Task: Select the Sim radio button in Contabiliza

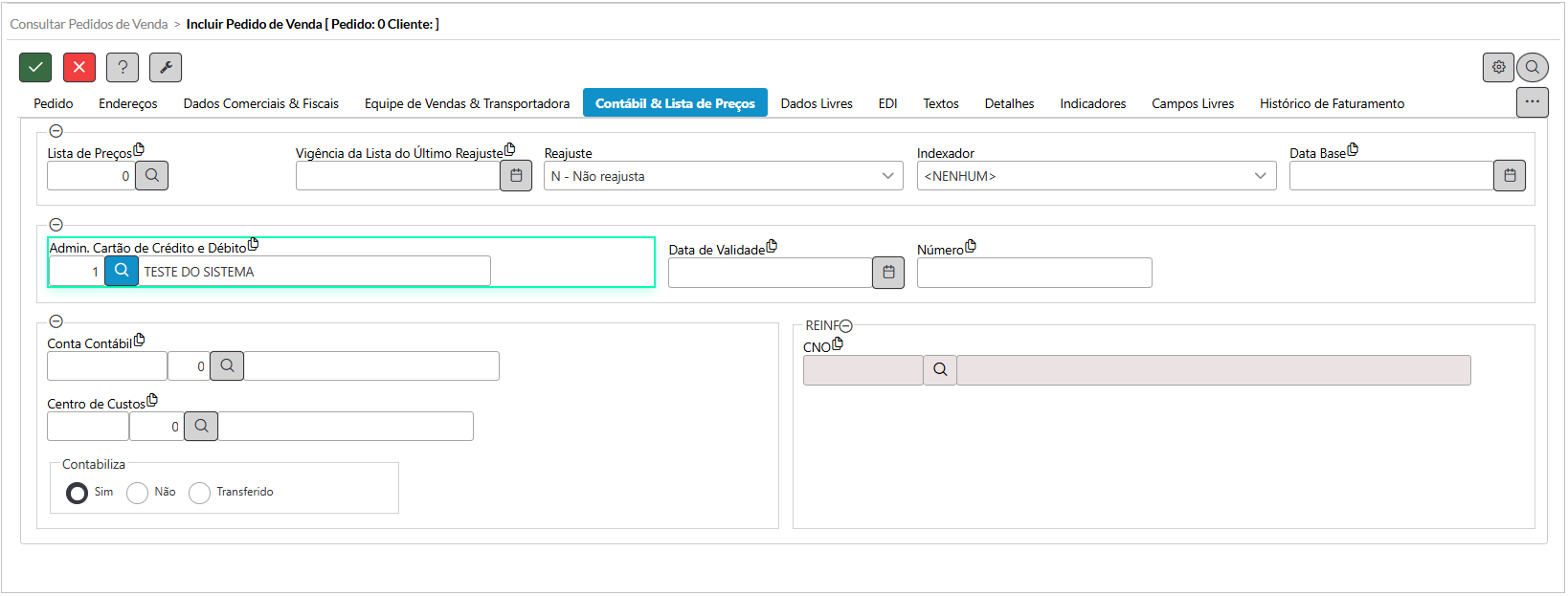Action: coord(78,493)
